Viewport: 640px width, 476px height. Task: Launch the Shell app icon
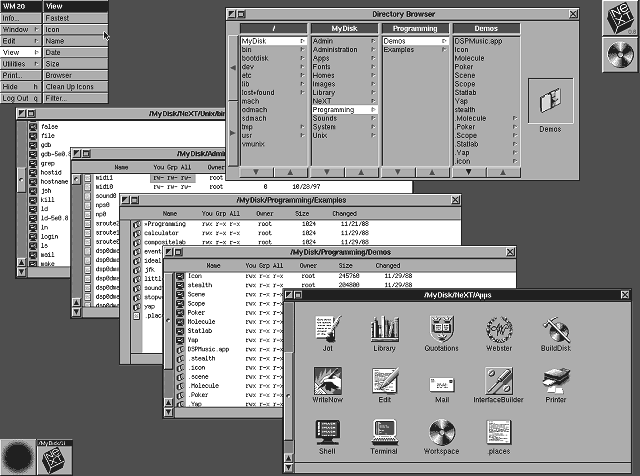pyautogui.click(x=327, y=432)
